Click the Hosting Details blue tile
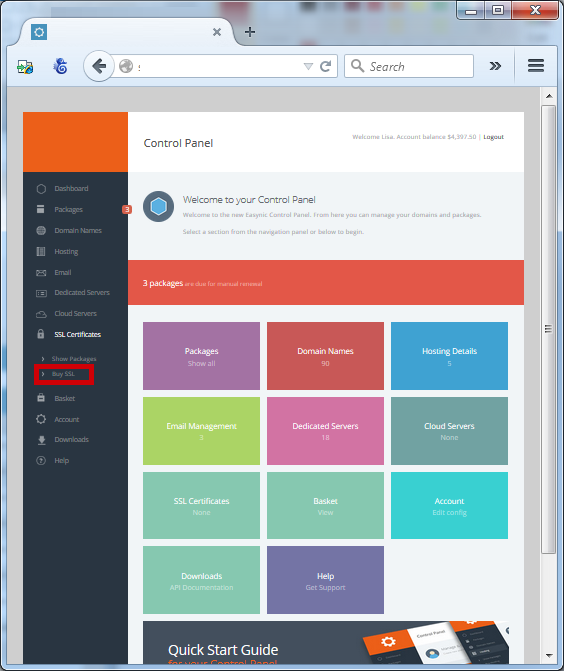Screen dimensions: 564x671 point(449,356)
